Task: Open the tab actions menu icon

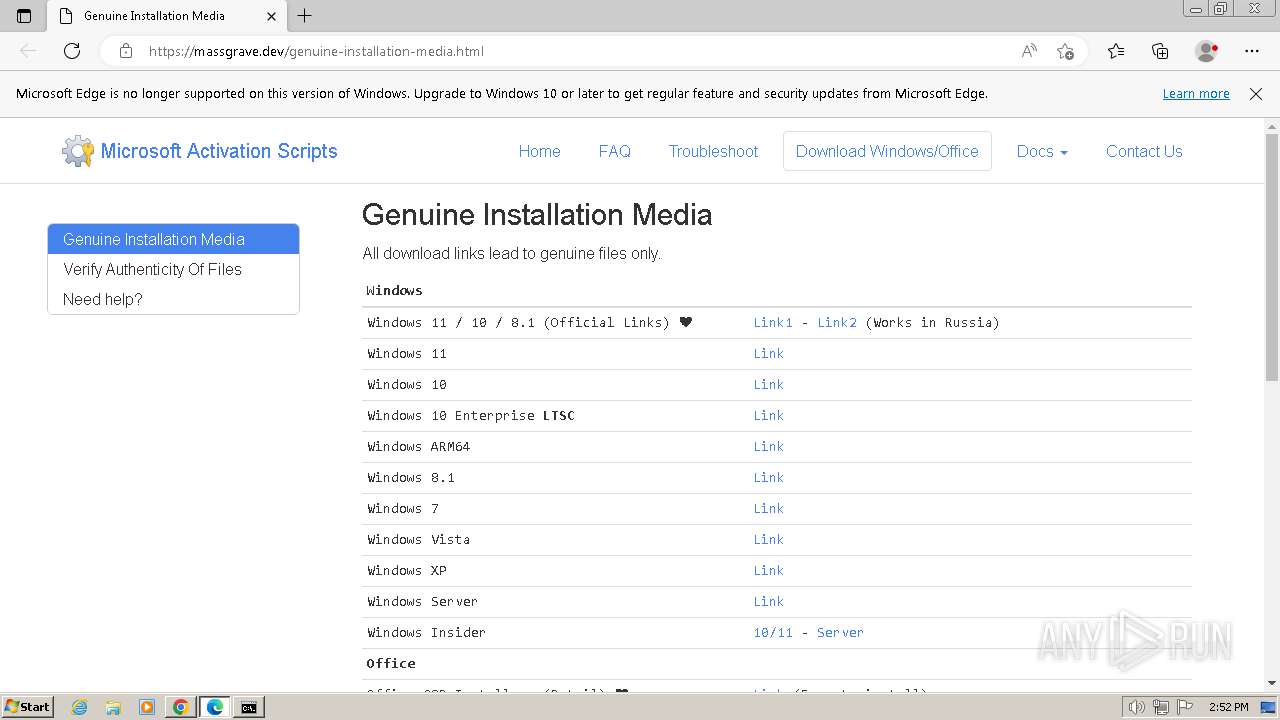Action: (24, 16)
